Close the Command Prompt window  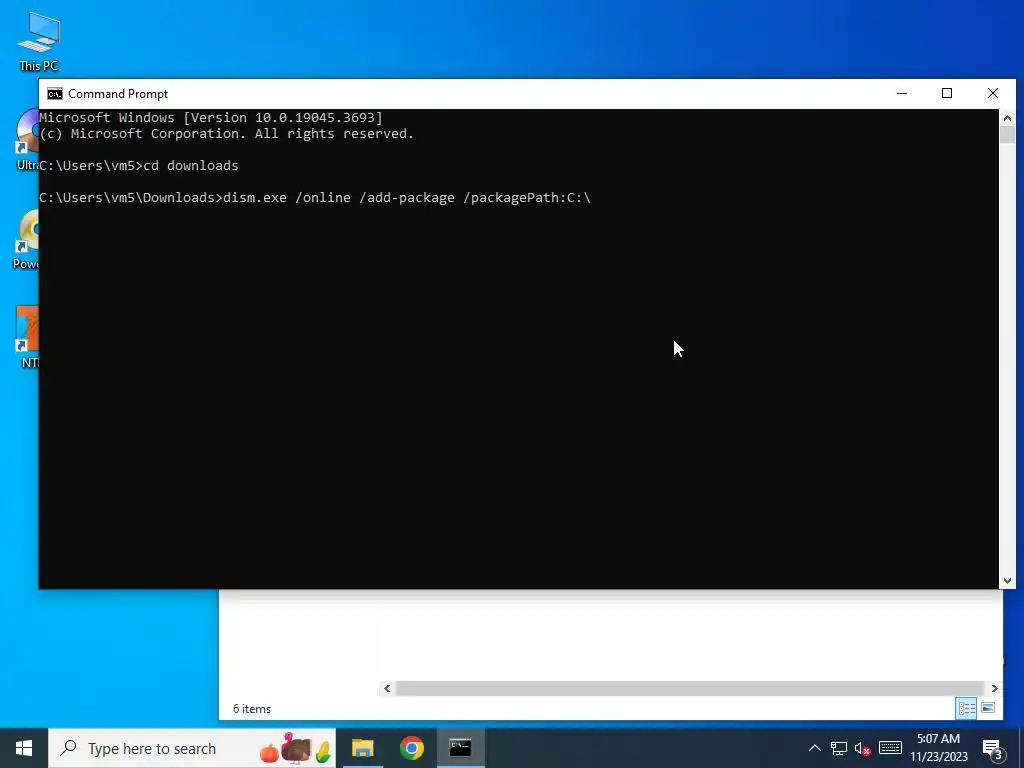[993, 93]
